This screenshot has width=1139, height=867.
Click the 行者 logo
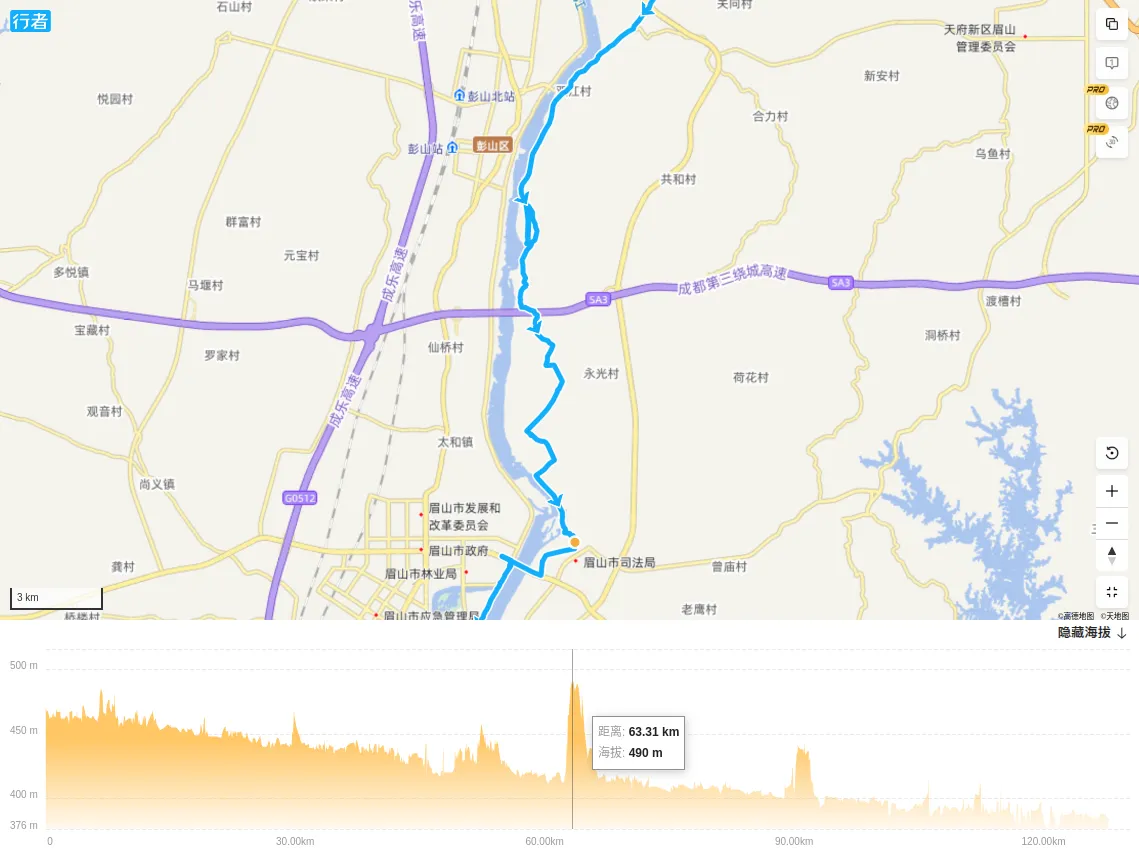tap(30, 21)
